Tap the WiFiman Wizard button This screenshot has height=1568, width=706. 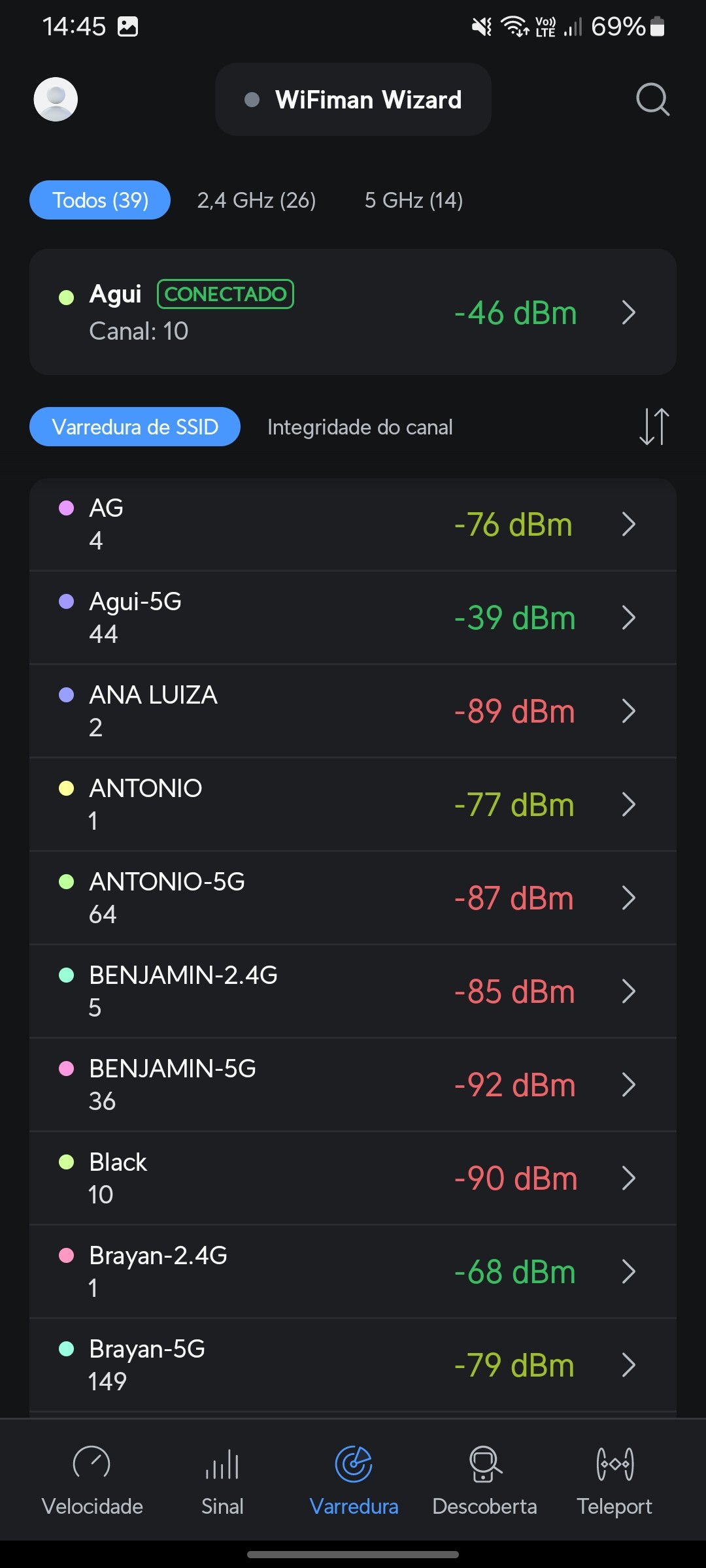coord(353,99)
